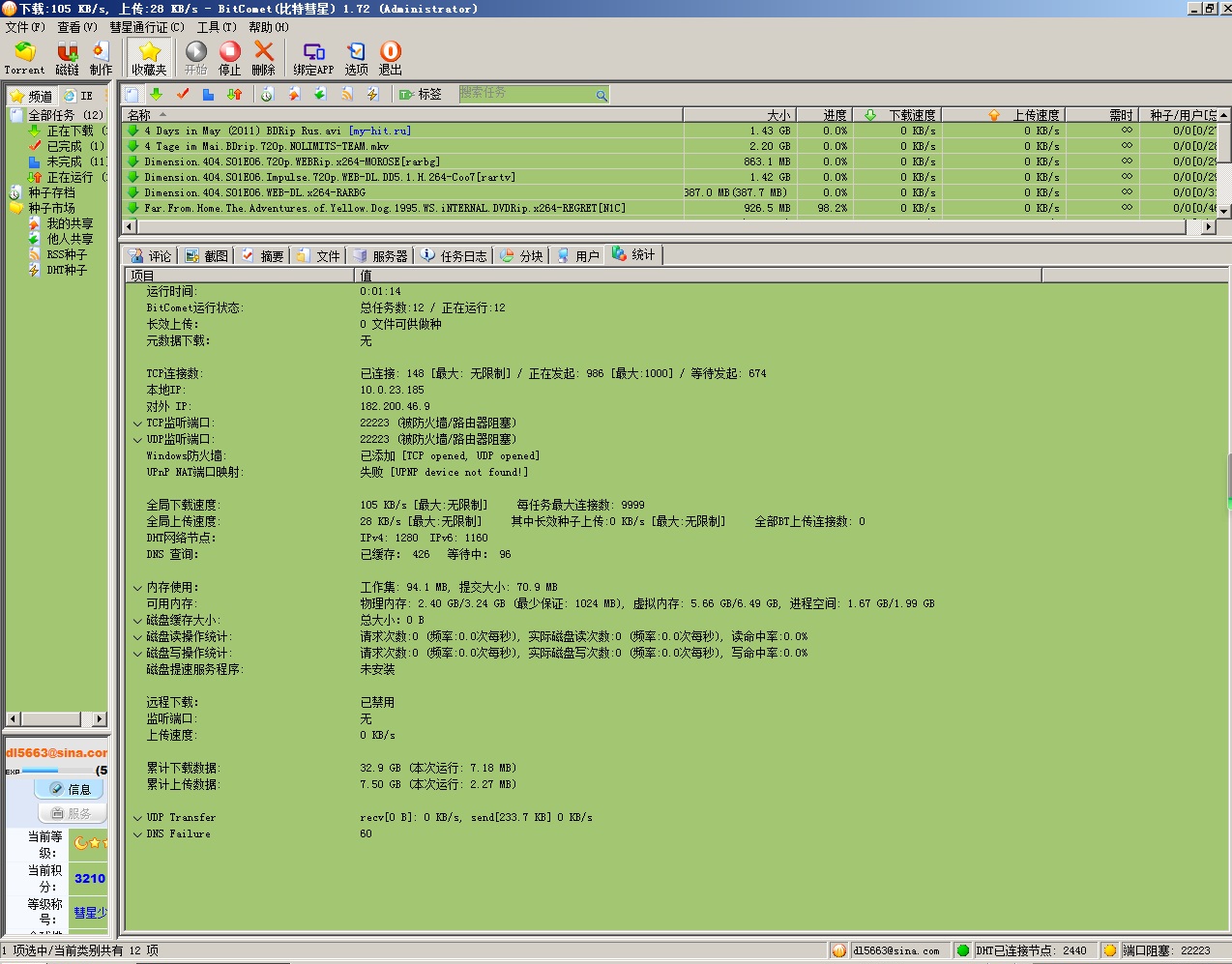Expand the TCP监听端口 row
This screenshot has width=1232, height=964.
click(137, 424)
